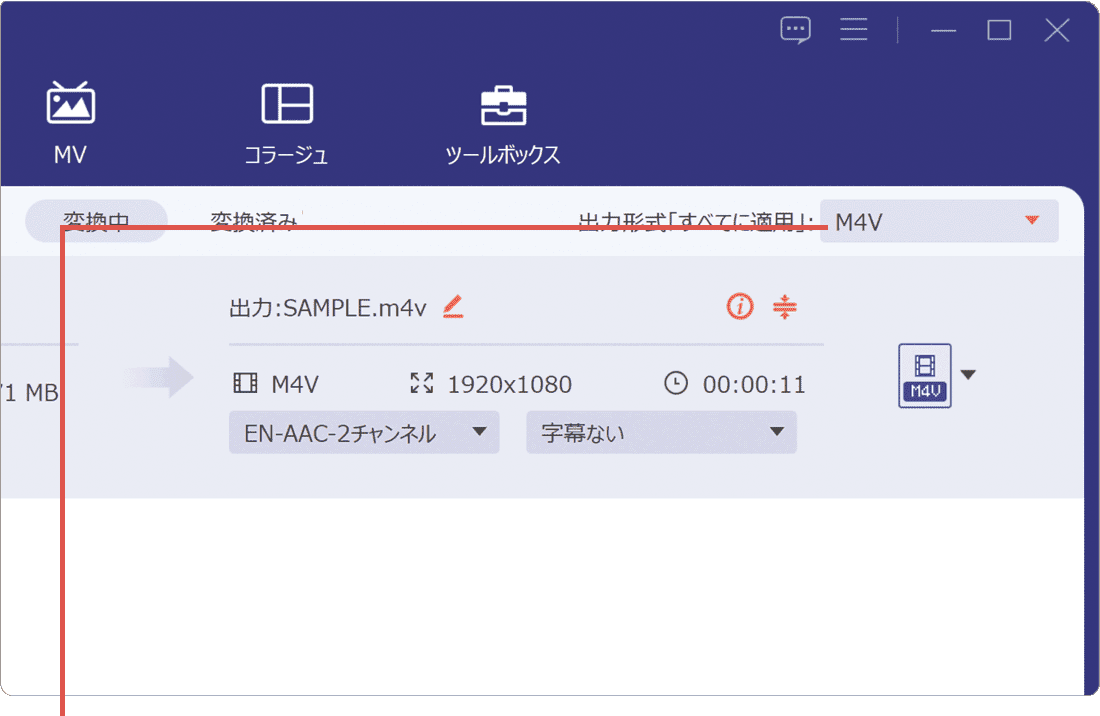Open the feedback chat icon in title bar

(x=795, y=30)
